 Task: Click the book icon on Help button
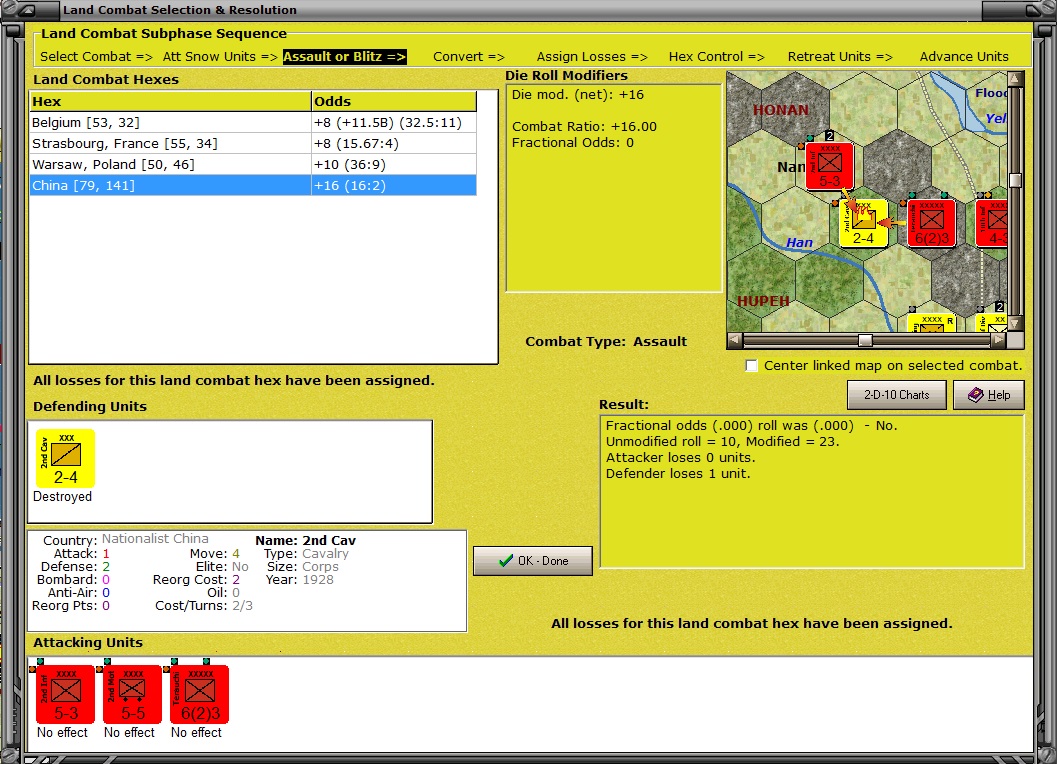click(x=975, y=395)
